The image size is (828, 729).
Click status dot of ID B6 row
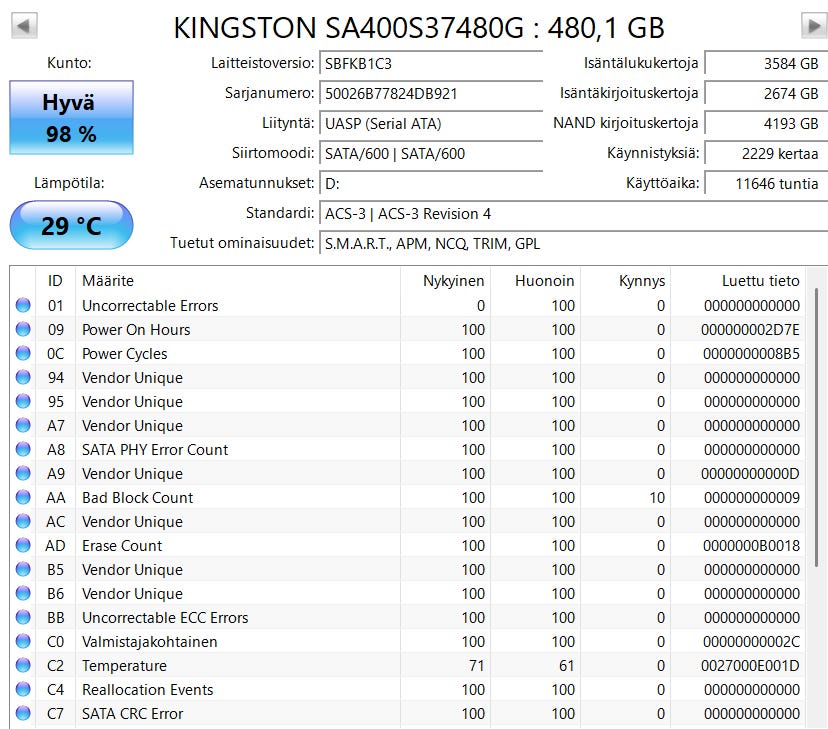click(x=23, y=593)
